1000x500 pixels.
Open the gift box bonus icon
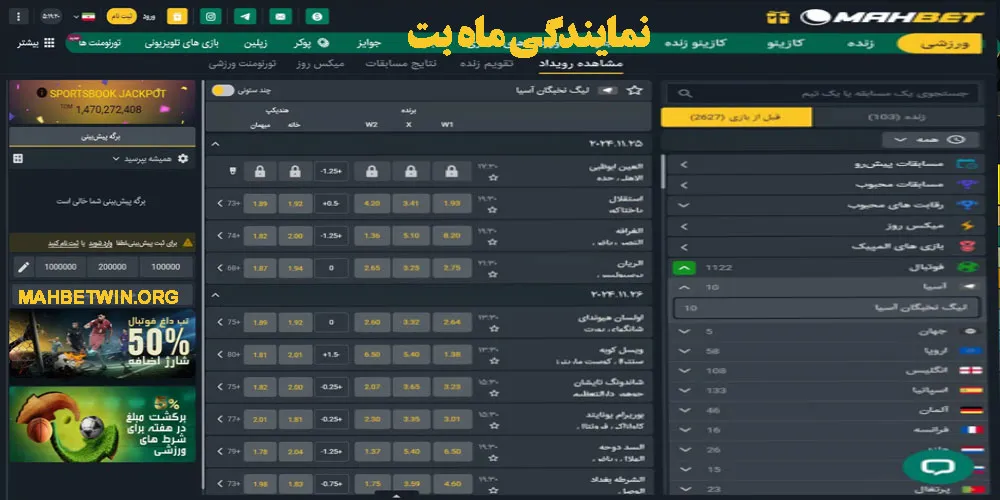(177, 16)
